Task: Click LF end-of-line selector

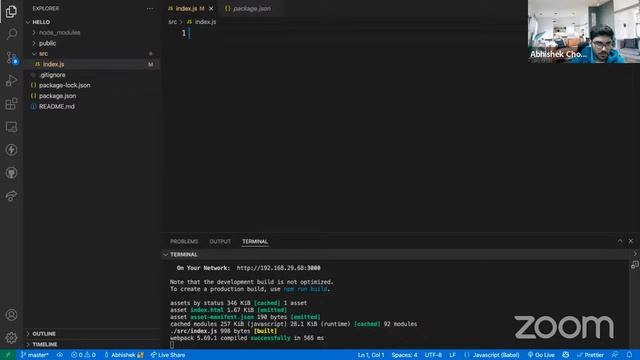Action: (453, 355)
